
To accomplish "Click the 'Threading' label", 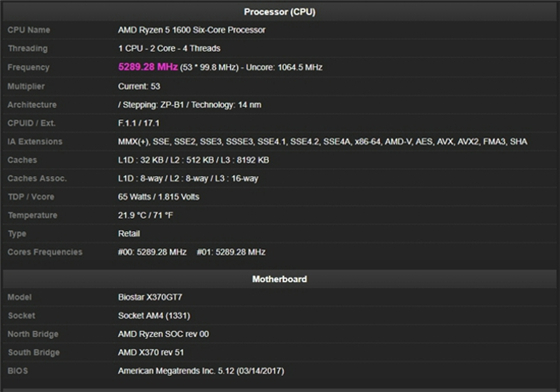I will [x=28, y=49].
